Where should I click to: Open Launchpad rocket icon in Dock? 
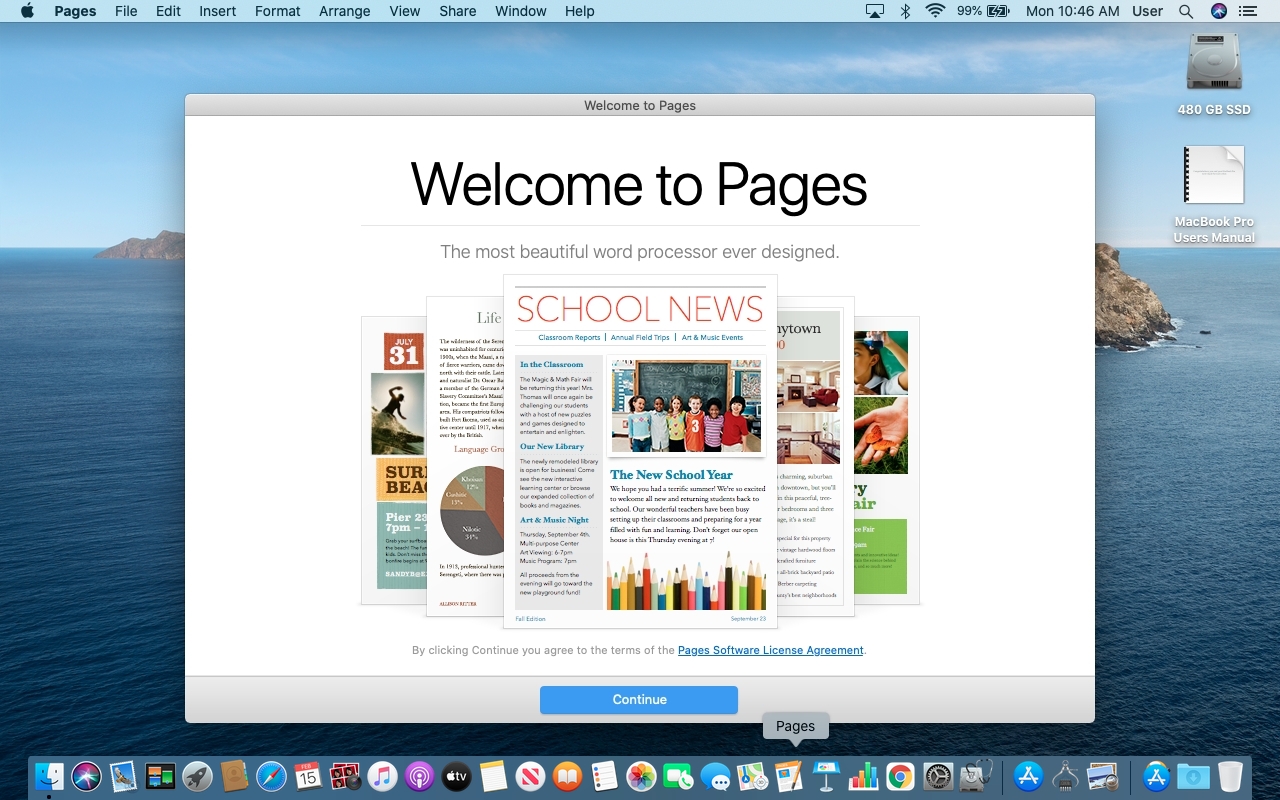pos(197,776)
